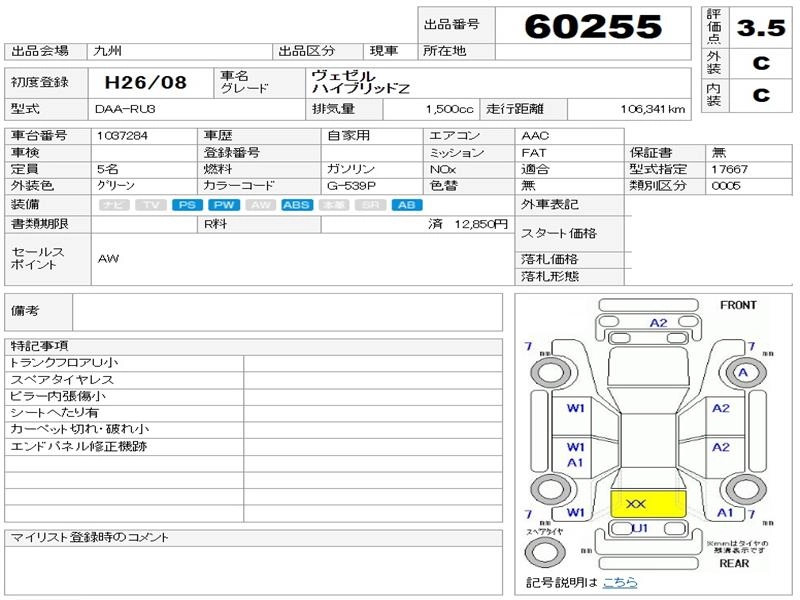Select the blue AB airbag badge

(x=407, y=205)
